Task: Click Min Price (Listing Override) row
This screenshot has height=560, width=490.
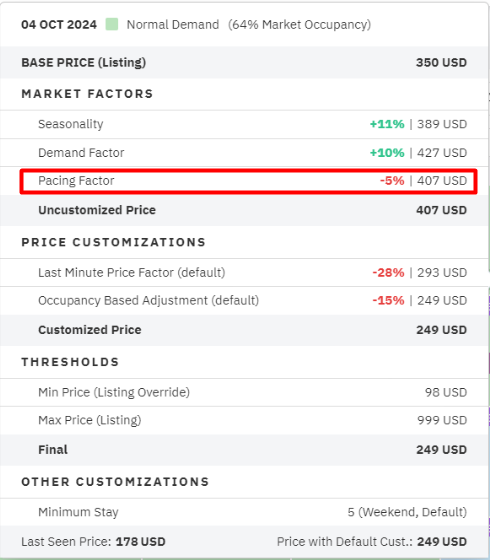Action: [x=244, y=392]
